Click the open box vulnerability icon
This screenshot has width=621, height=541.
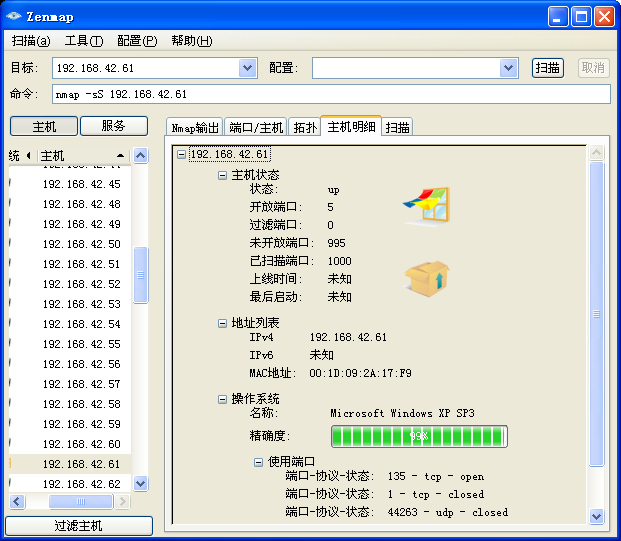[x=427, y=279]
